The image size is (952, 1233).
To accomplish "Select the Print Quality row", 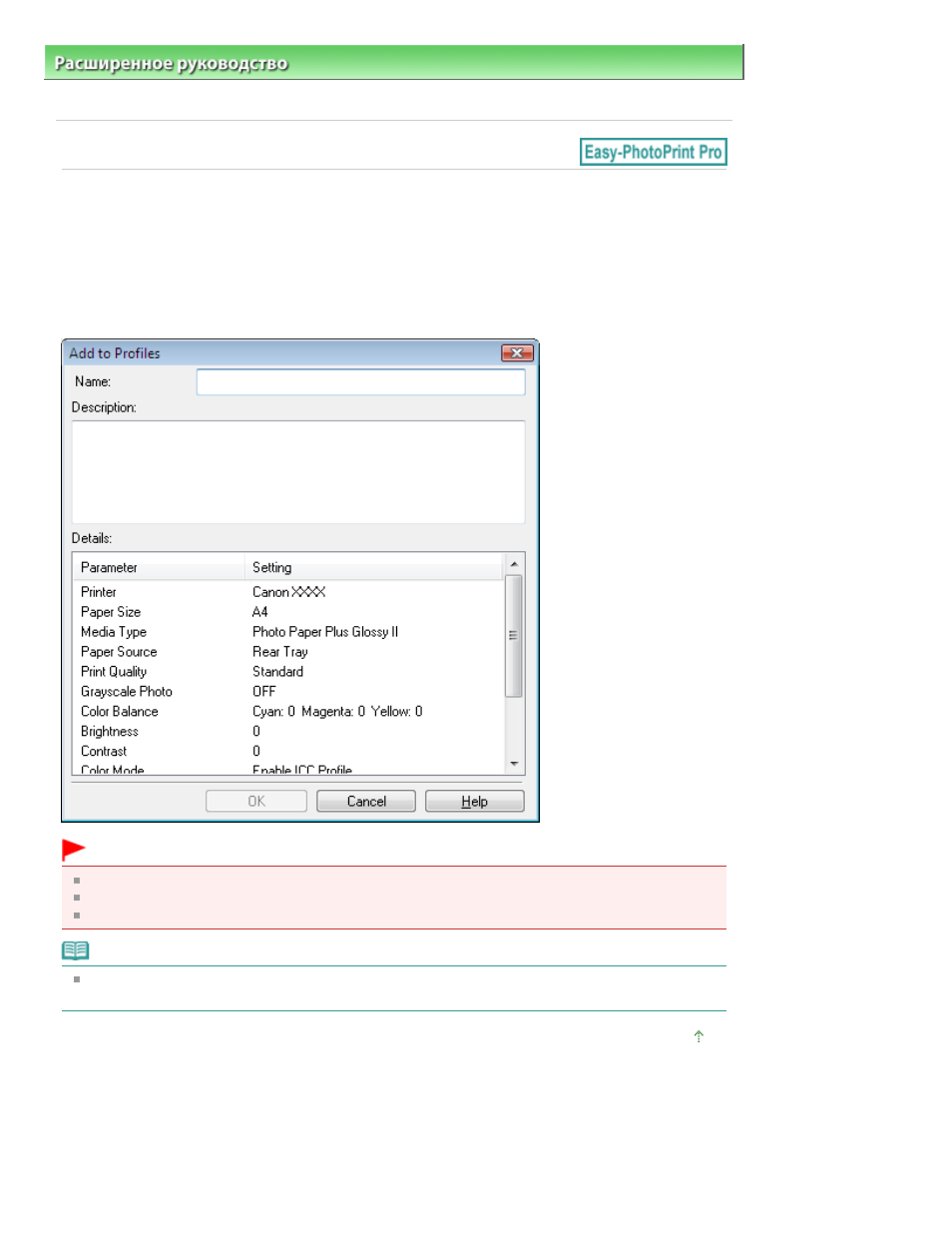I will (x=288, y=672).
